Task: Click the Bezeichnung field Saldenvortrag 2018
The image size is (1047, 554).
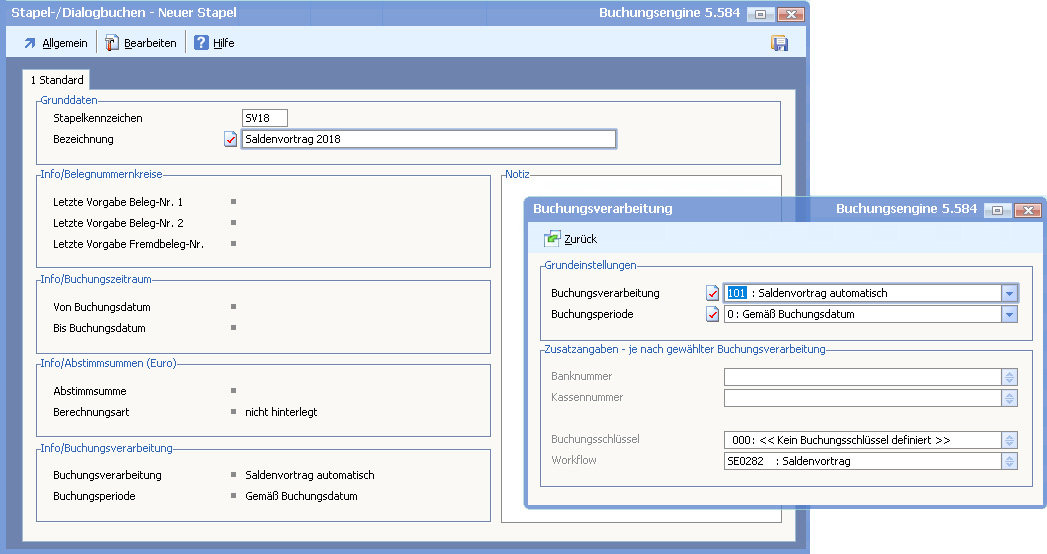Action: [x=428, y=140]
